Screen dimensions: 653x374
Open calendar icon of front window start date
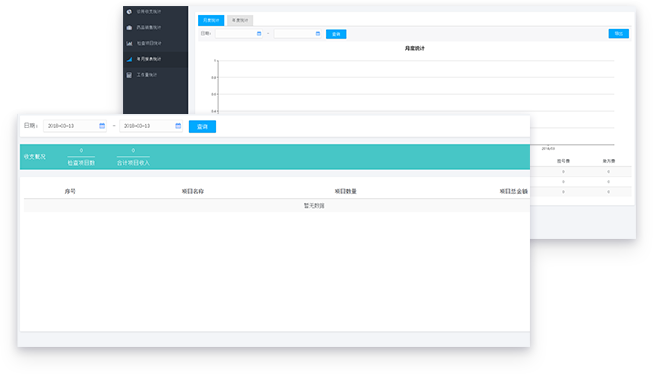tap(102, 126)
